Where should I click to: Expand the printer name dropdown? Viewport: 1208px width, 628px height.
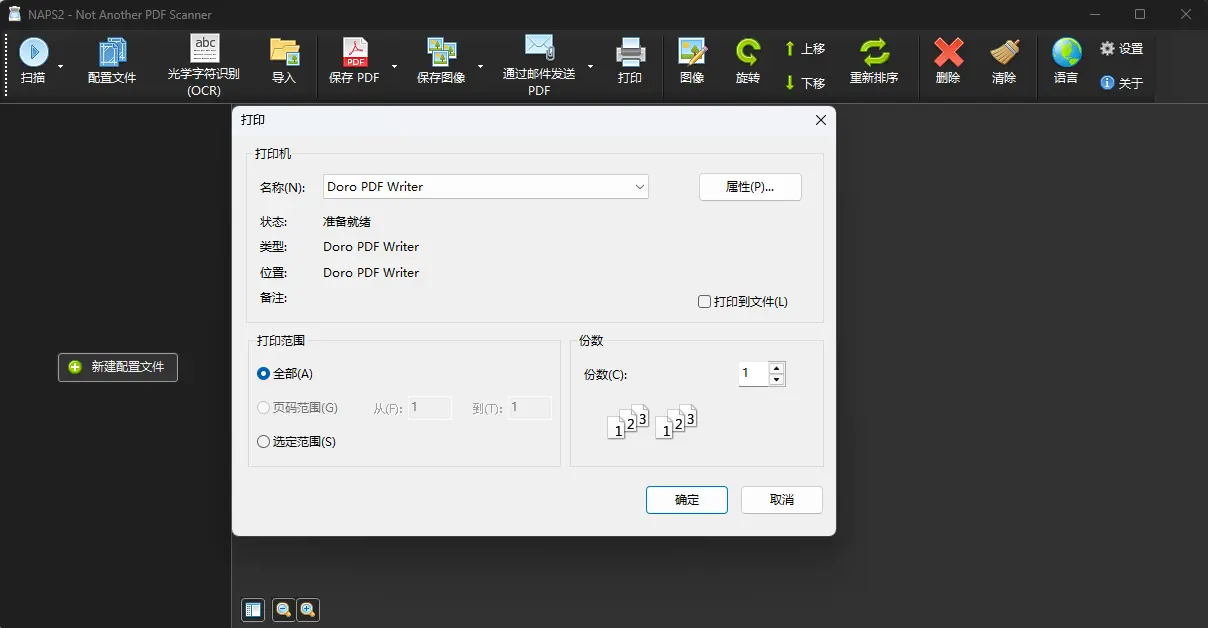pos(640,187)
